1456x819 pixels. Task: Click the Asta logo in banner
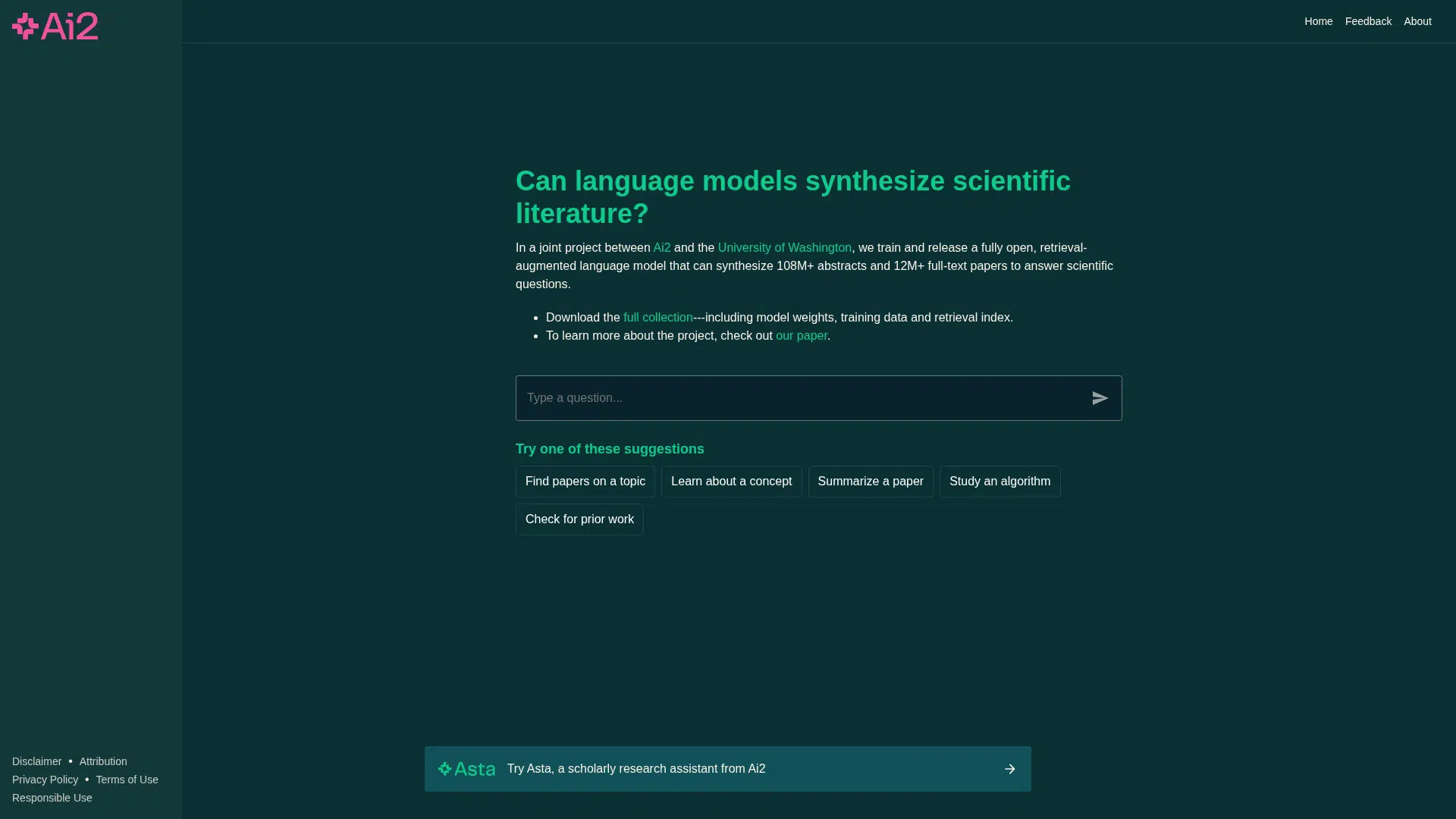pos(466,769)
